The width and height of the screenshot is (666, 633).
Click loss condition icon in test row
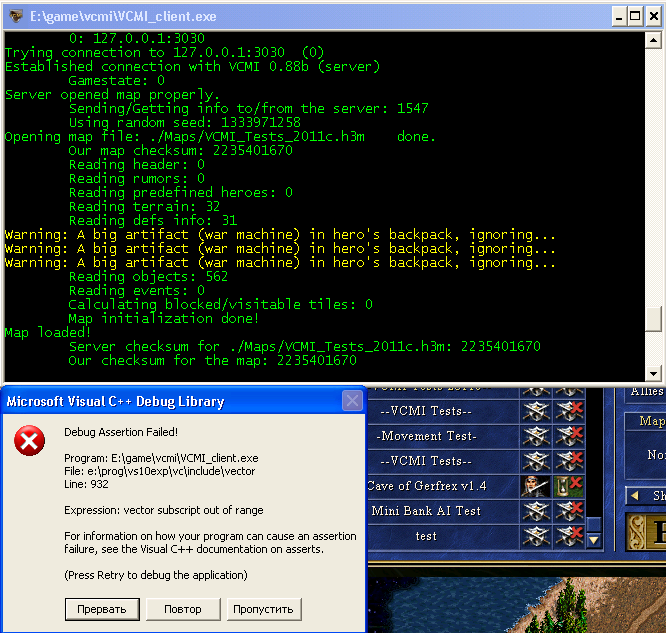point(569,536)
